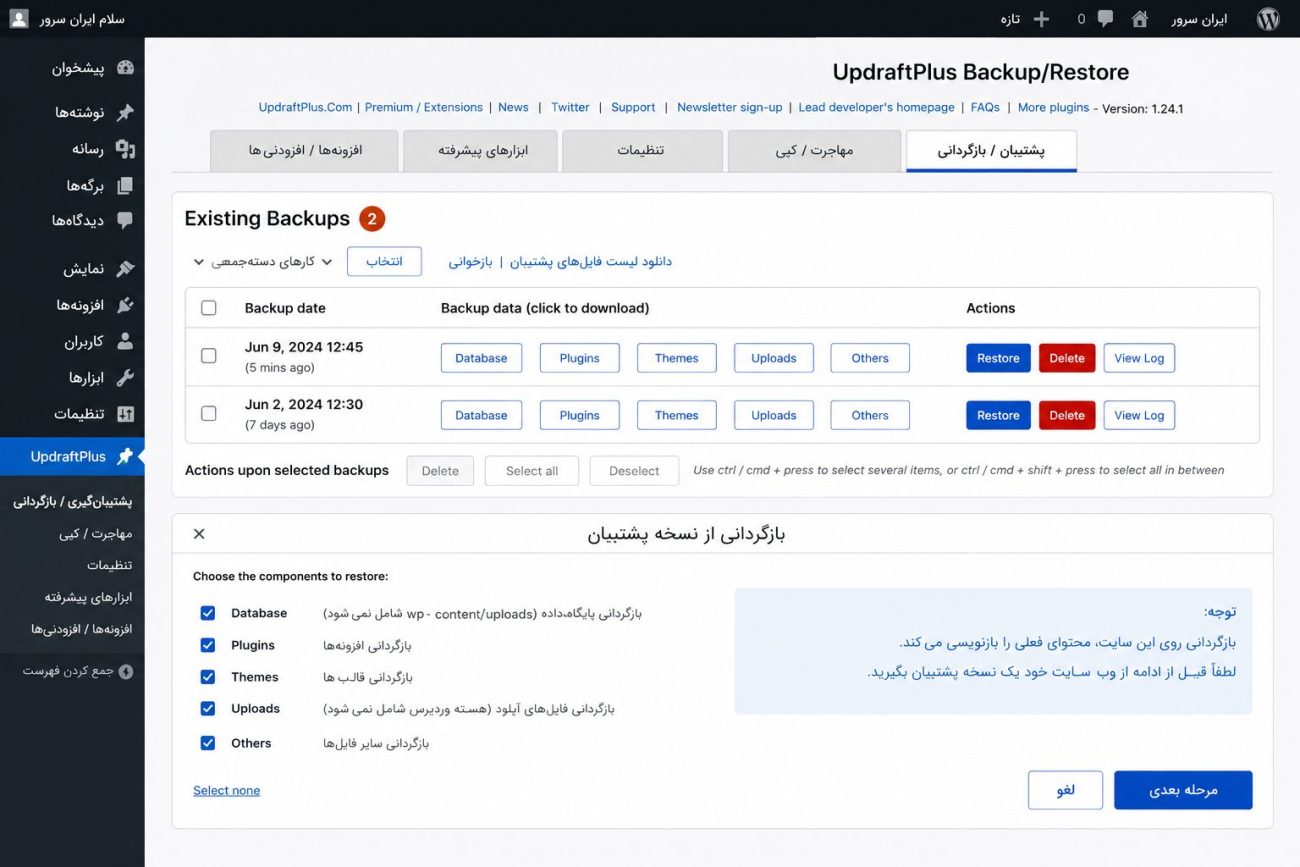Restore the Jun 9, 2024 backup

[998, 358]
